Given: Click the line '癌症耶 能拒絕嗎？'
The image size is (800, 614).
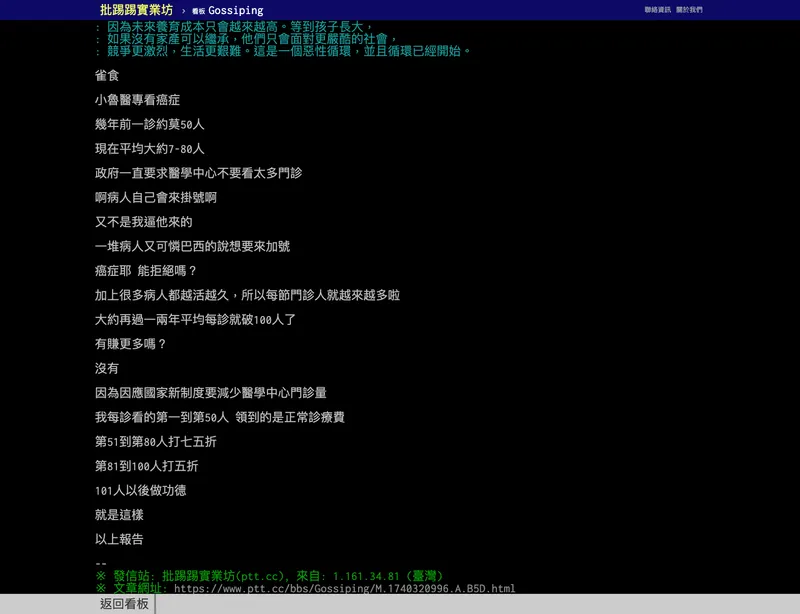Looking at the screenshot, I should tap(146, 271).
